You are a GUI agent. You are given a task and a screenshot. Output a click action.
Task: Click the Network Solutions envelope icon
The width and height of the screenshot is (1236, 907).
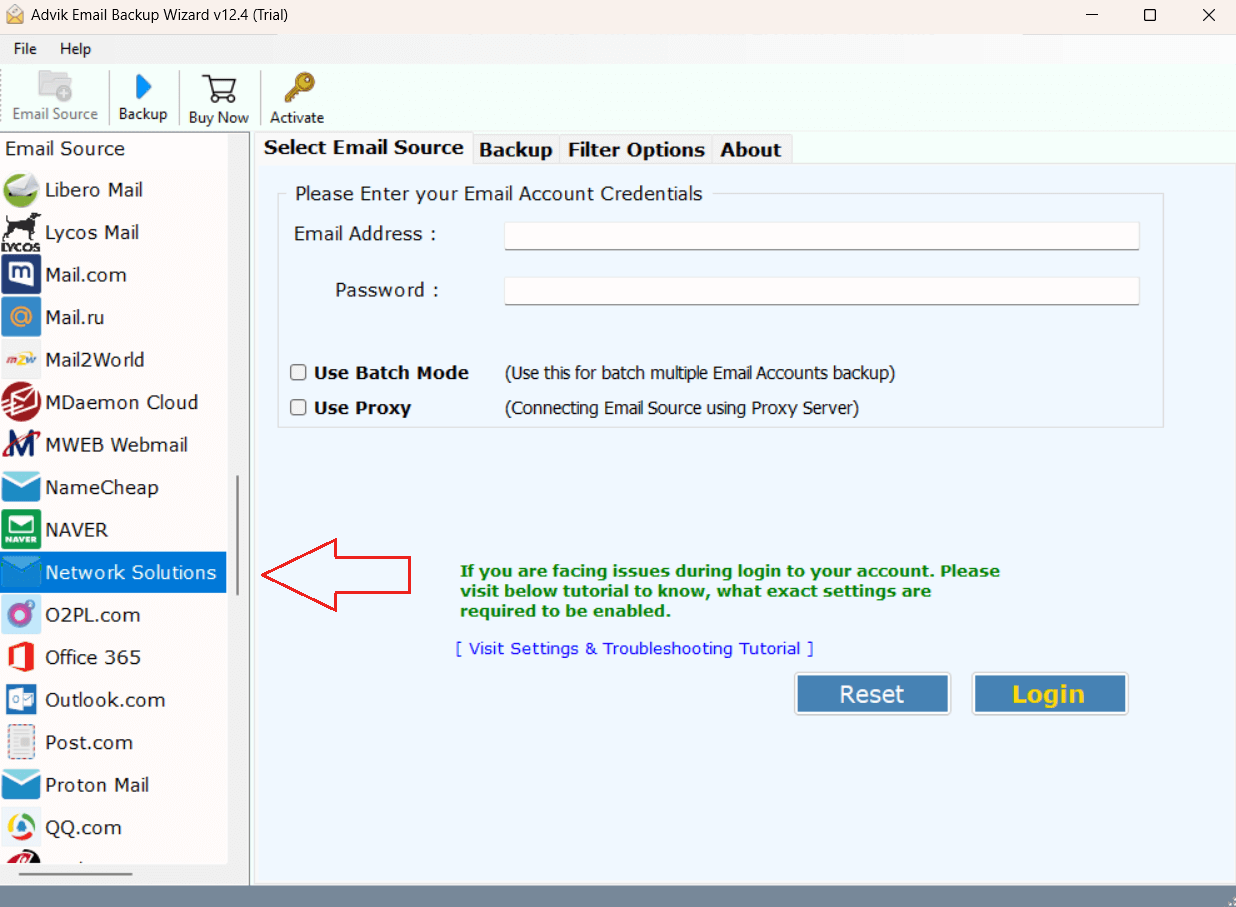(x=21, y=572)
